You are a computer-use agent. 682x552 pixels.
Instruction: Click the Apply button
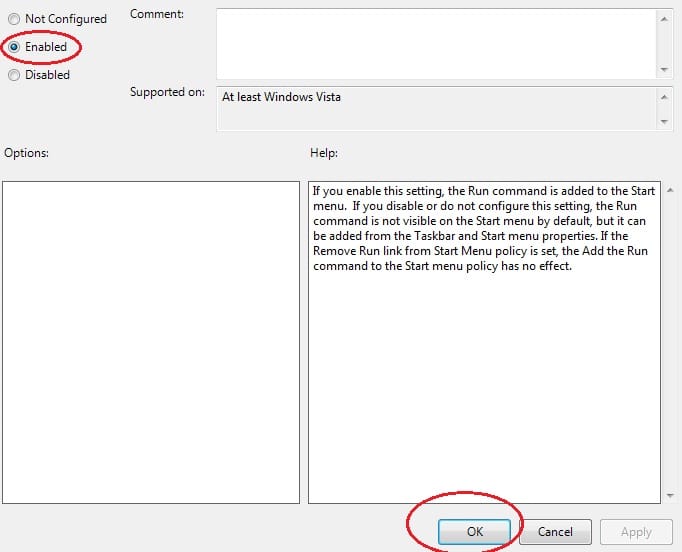(636, 532)
